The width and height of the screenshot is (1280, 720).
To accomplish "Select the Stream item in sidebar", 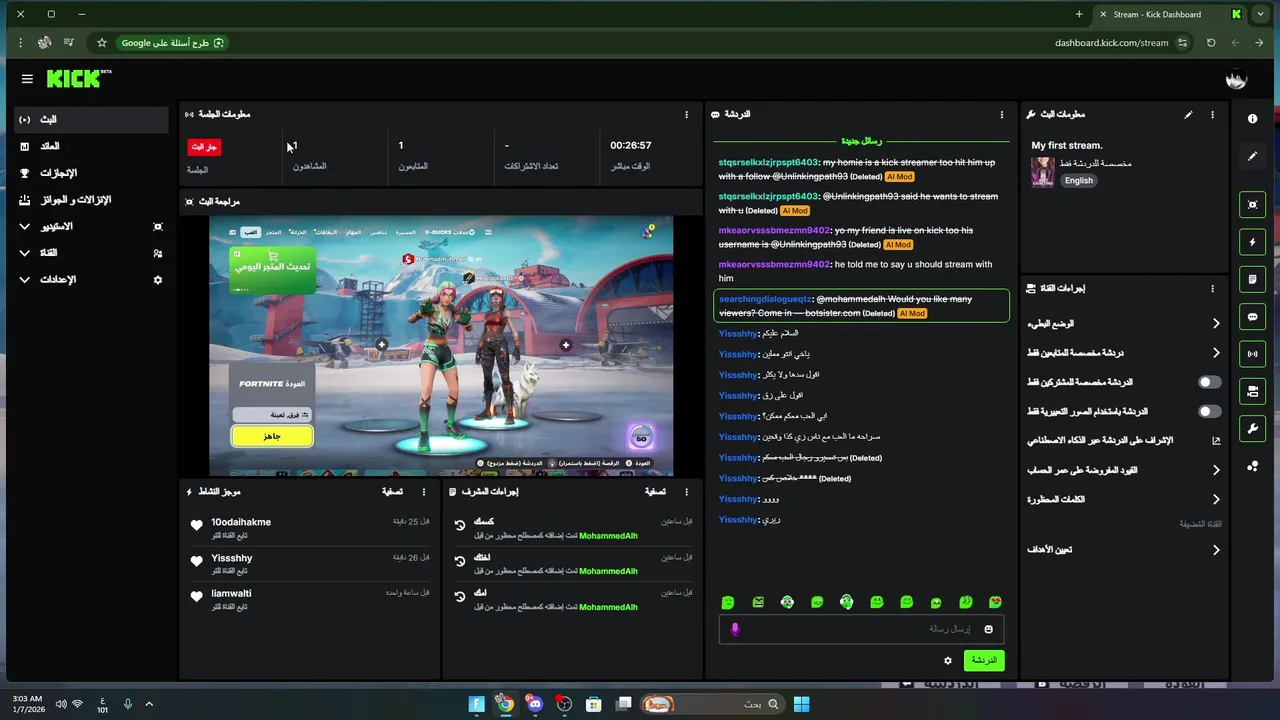I will [x=91, y=119].
